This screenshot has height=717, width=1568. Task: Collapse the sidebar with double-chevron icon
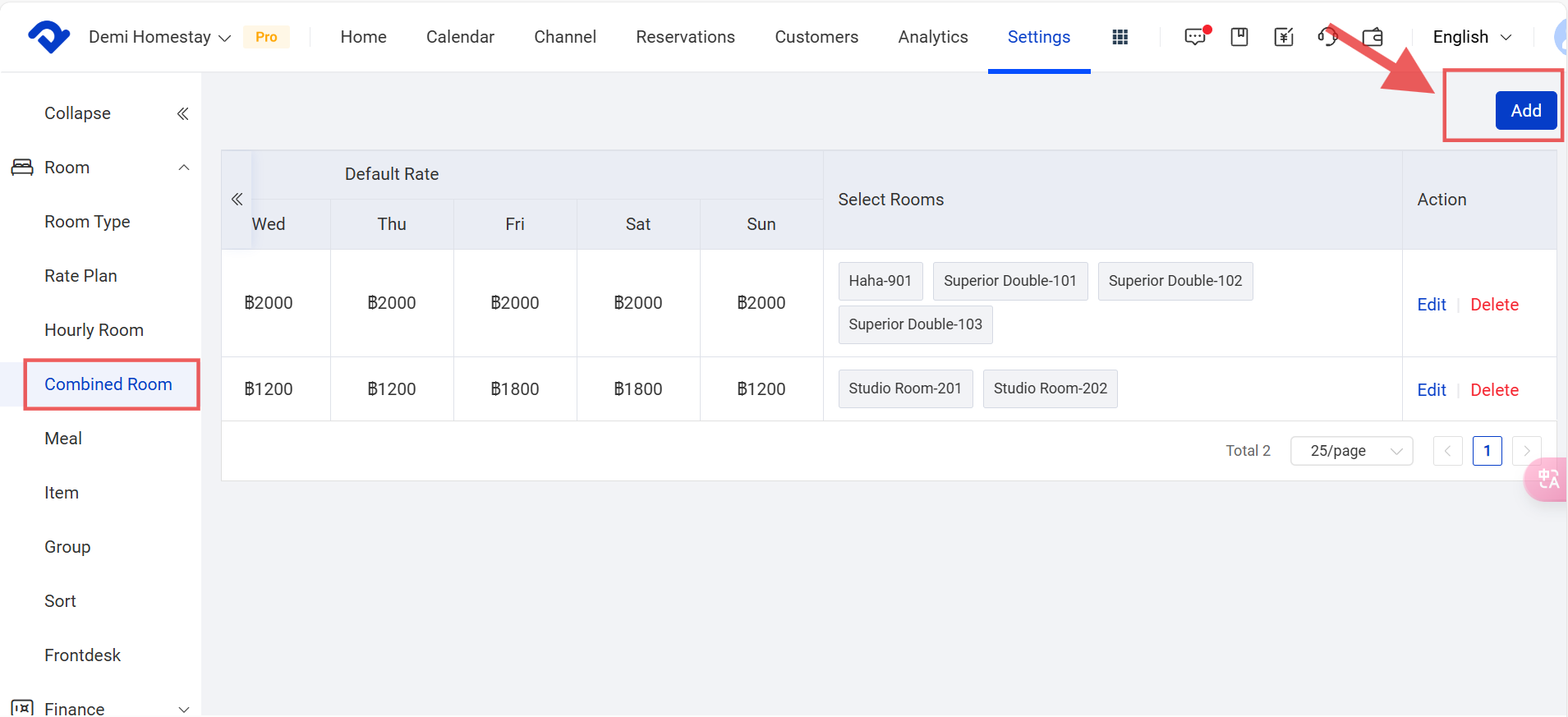pyautogui.click(x=182, y=113)
